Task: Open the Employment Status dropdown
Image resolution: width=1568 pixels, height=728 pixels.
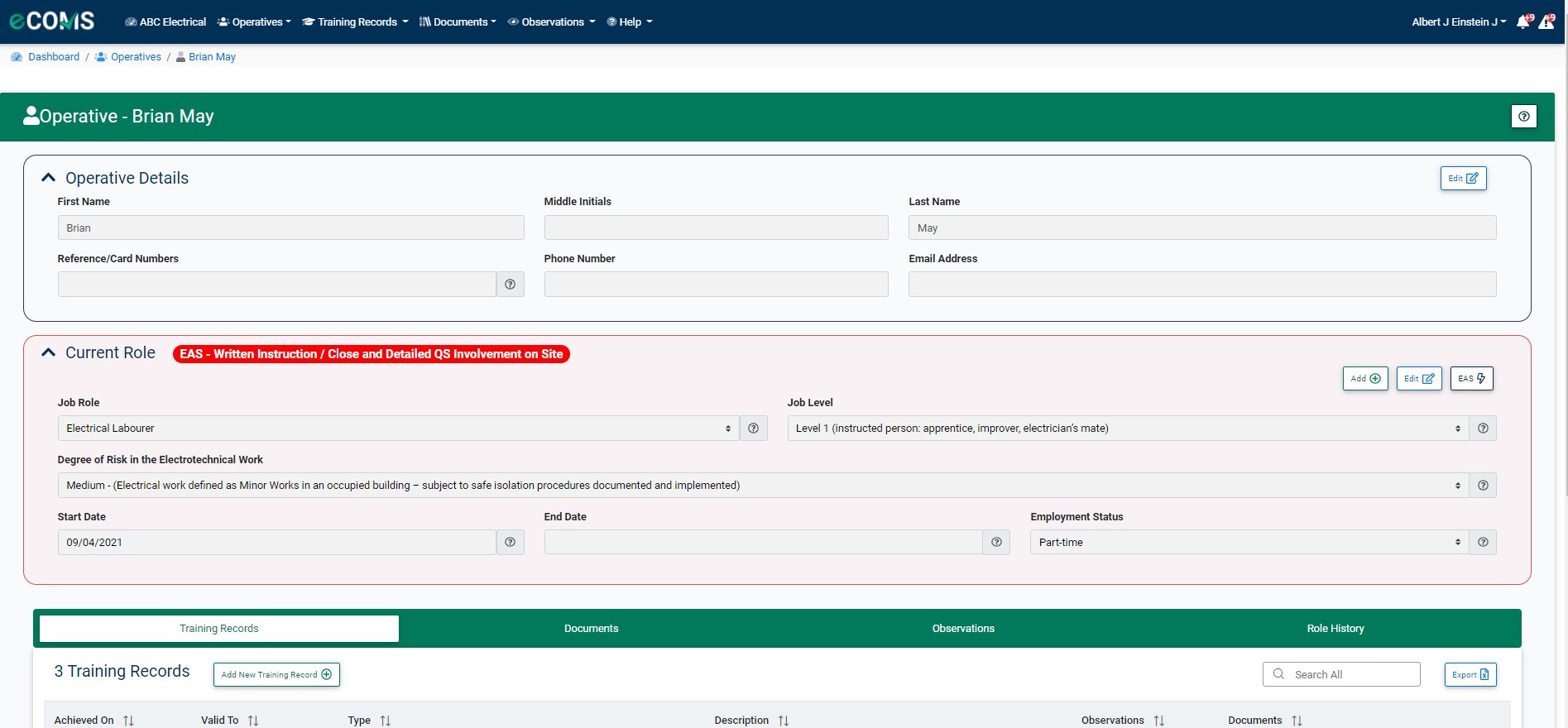Action: [x=1248, y=543]
